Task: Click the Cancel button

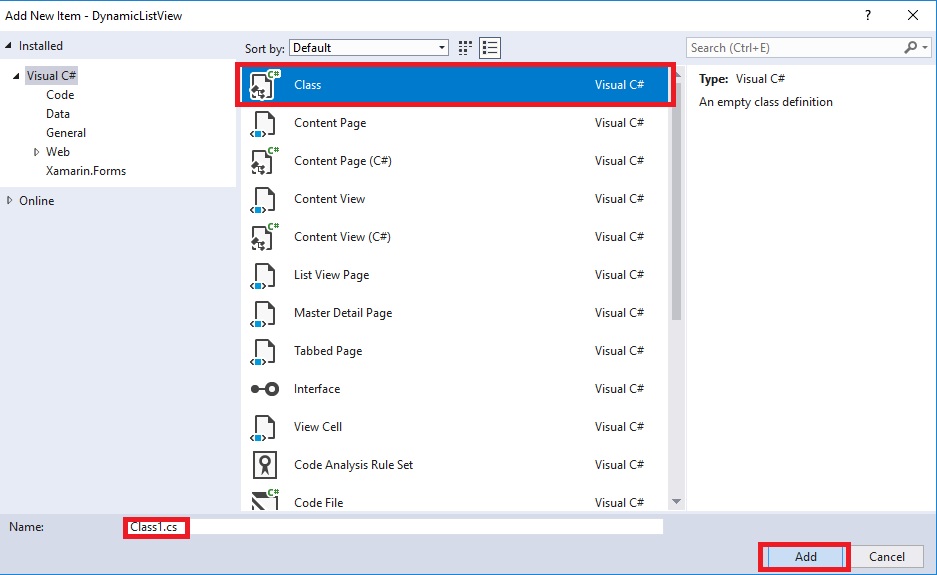Action: point(887,556)
